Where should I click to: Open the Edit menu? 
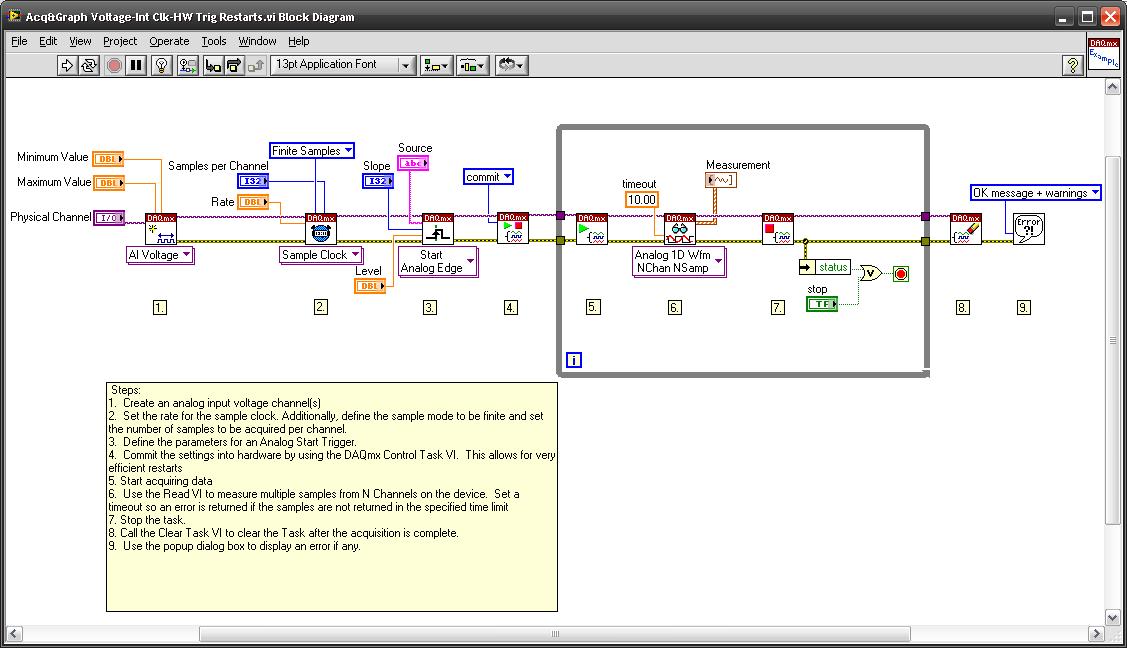(x=48, y=41)
